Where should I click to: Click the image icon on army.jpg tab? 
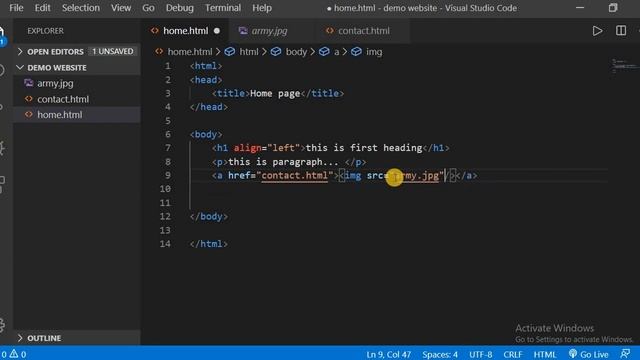(x=243, y=31)
